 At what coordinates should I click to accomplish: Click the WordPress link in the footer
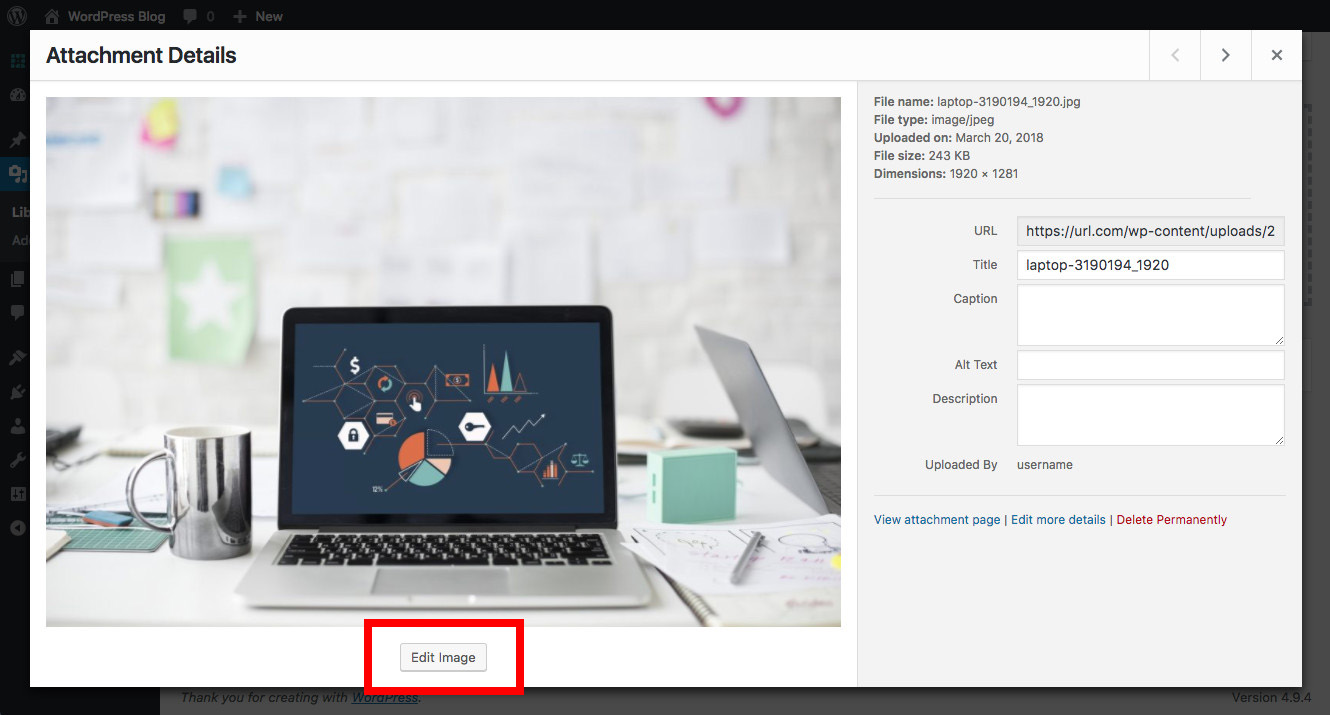point(385,698)
